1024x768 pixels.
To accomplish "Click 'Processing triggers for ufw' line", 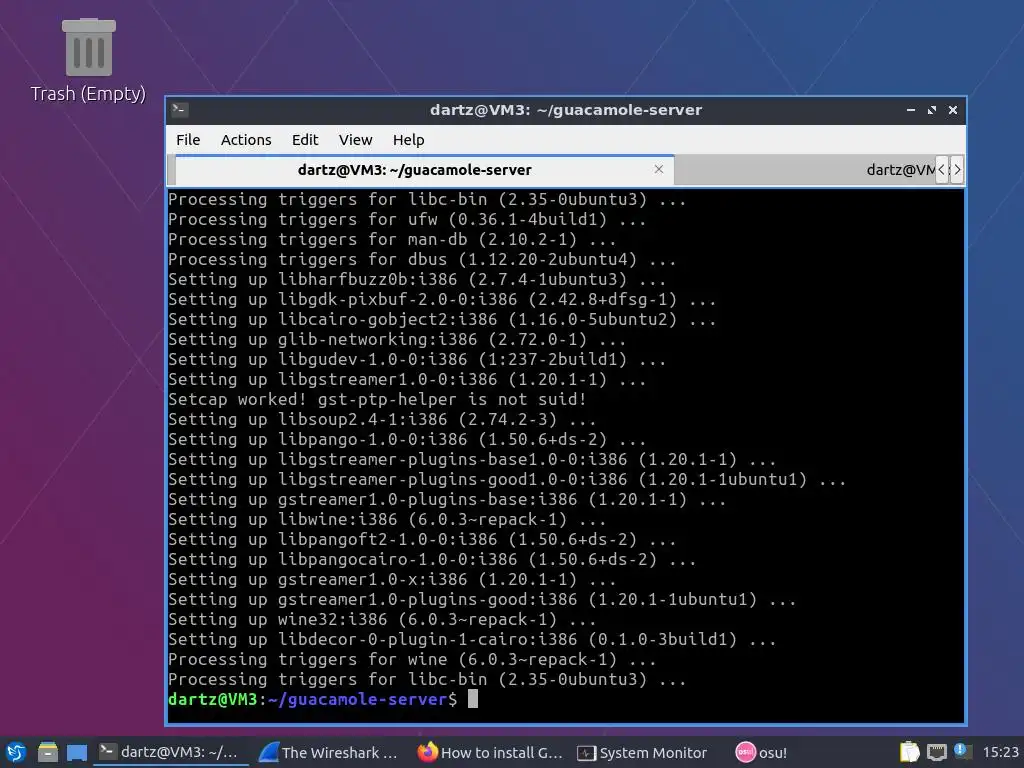I will pos(407,219).
